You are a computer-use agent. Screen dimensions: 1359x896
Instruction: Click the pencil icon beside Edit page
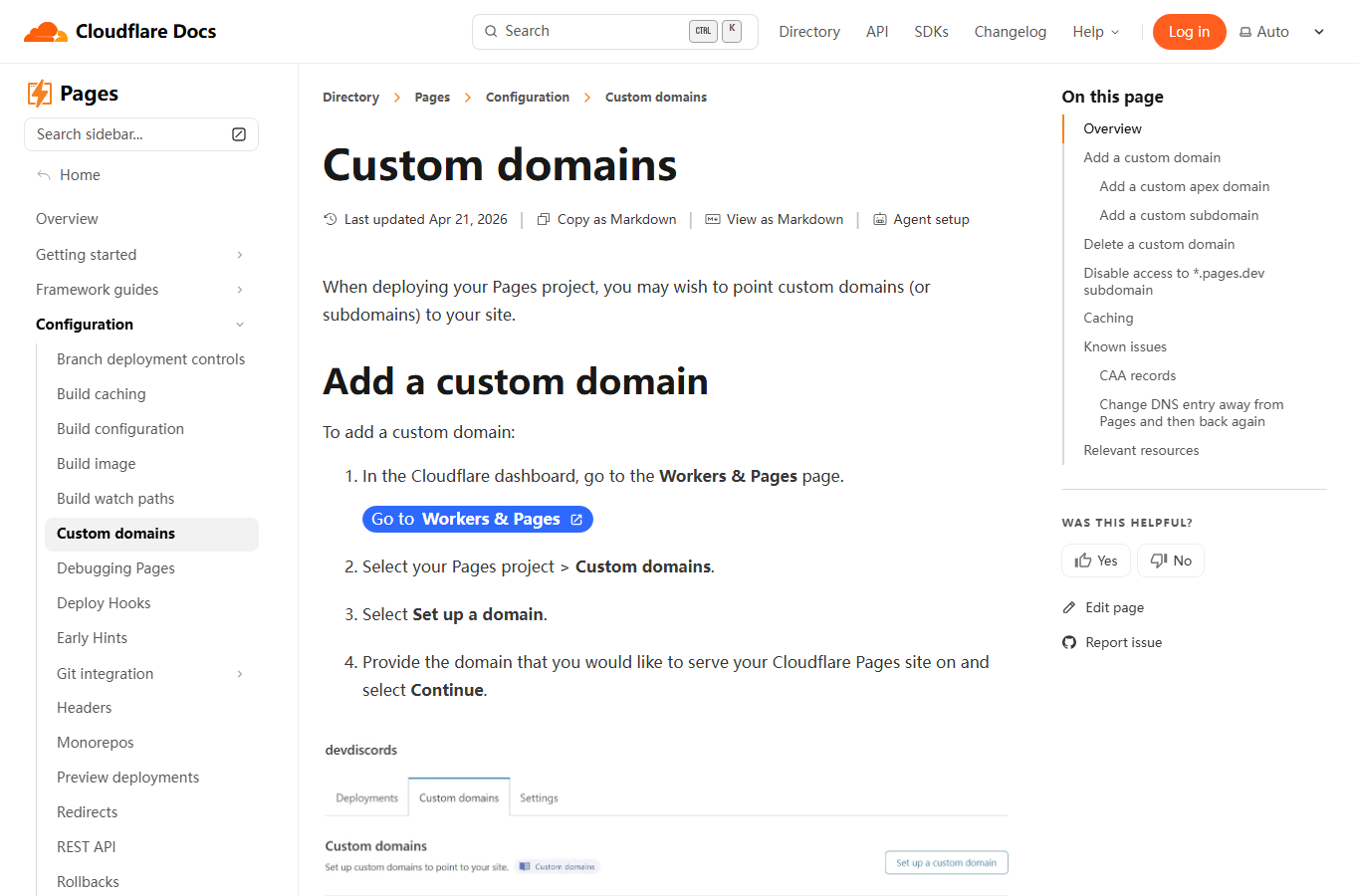(1069, 607)
